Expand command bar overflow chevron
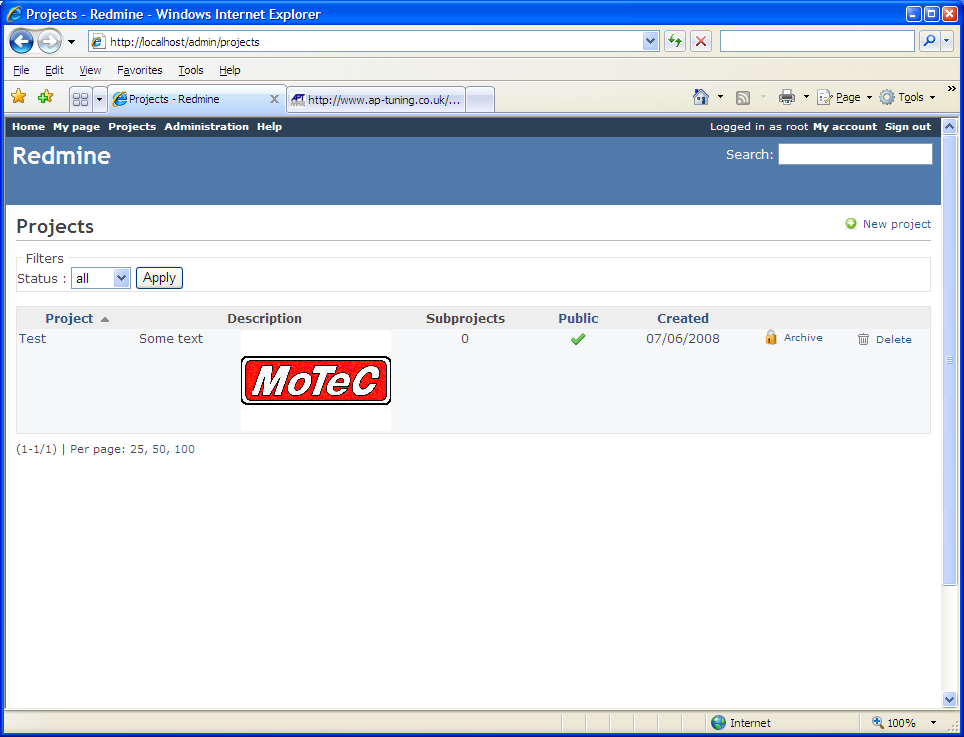This screenshot has height=737, width=964. (x=952, y=89)
